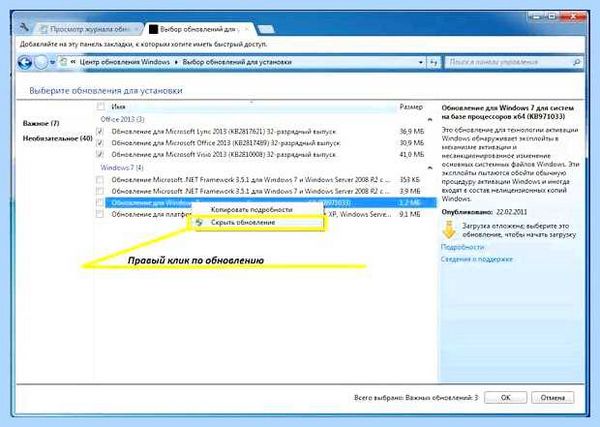The width and height of the screenshot is (600, 427).
Task: Select the Выбор обновлений для установки tab
Action: 199,29
